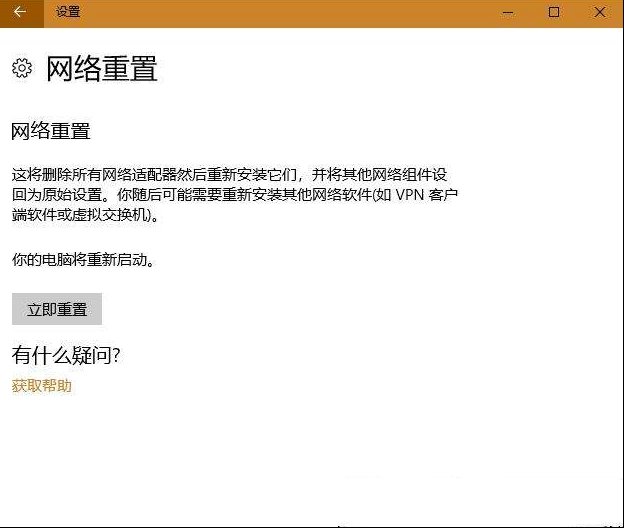
Task: Click the large 网络重置 page title
Action: [102, 68]
